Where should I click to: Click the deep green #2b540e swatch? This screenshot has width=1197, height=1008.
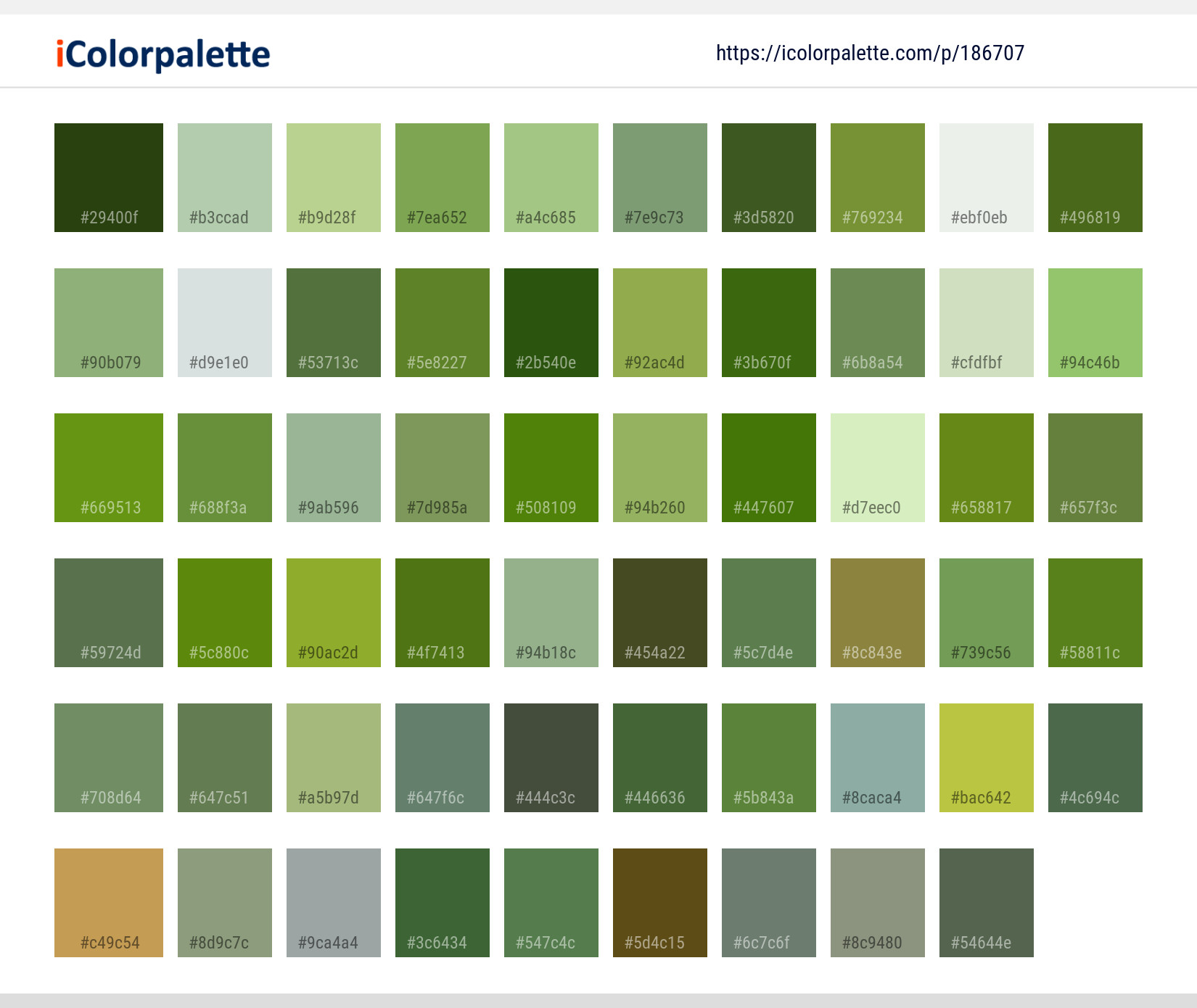(x=551, y=323)
